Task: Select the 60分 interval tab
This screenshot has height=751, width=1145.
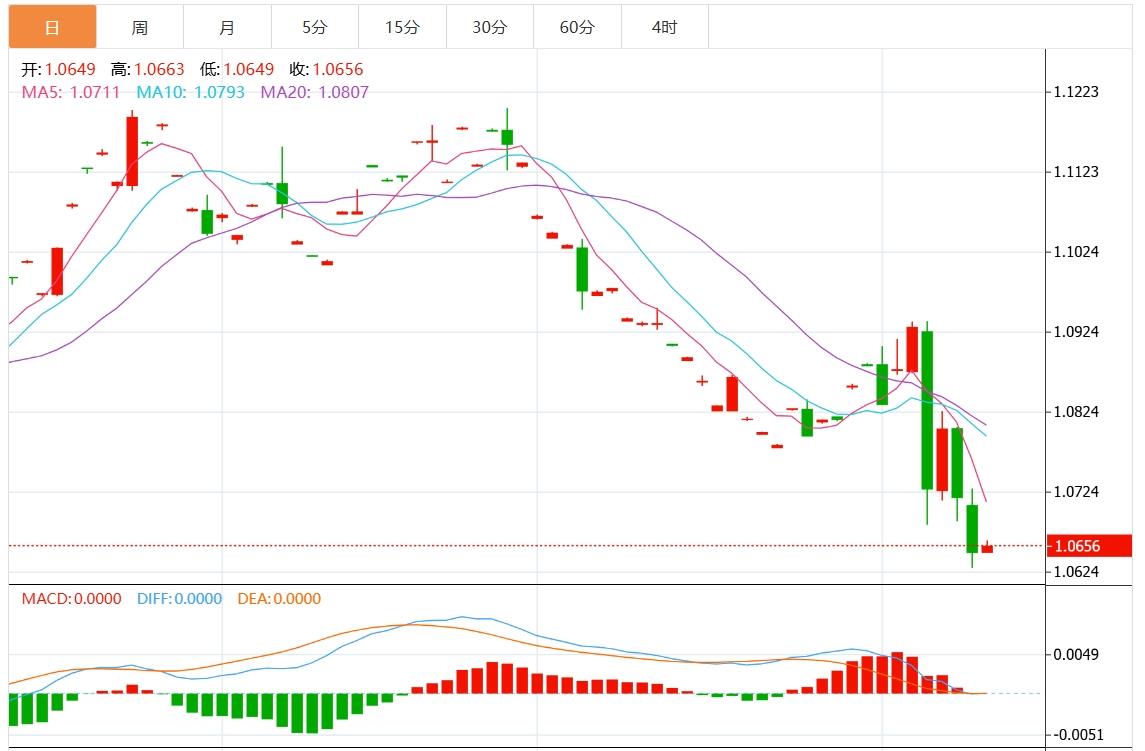Action: coord(577,27)
